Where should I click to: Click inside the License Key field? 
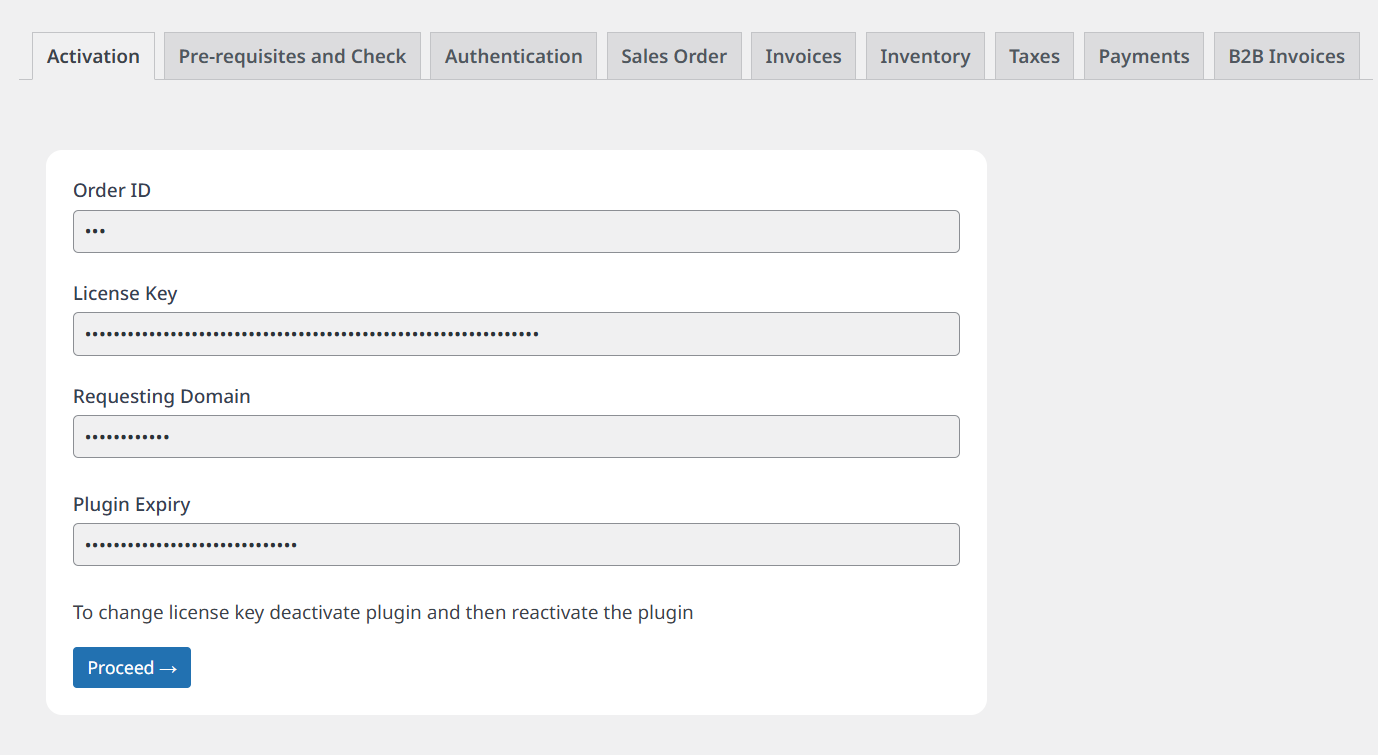click(516, 334)
